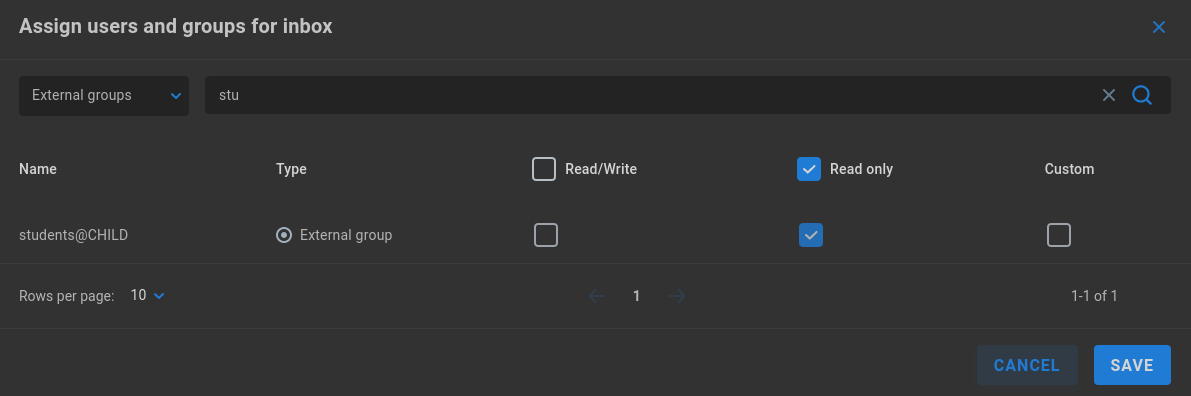Go to the previous page arrow
This screenshot has width=1191, height=396.
pyautogui.click(x=597, y=296)
